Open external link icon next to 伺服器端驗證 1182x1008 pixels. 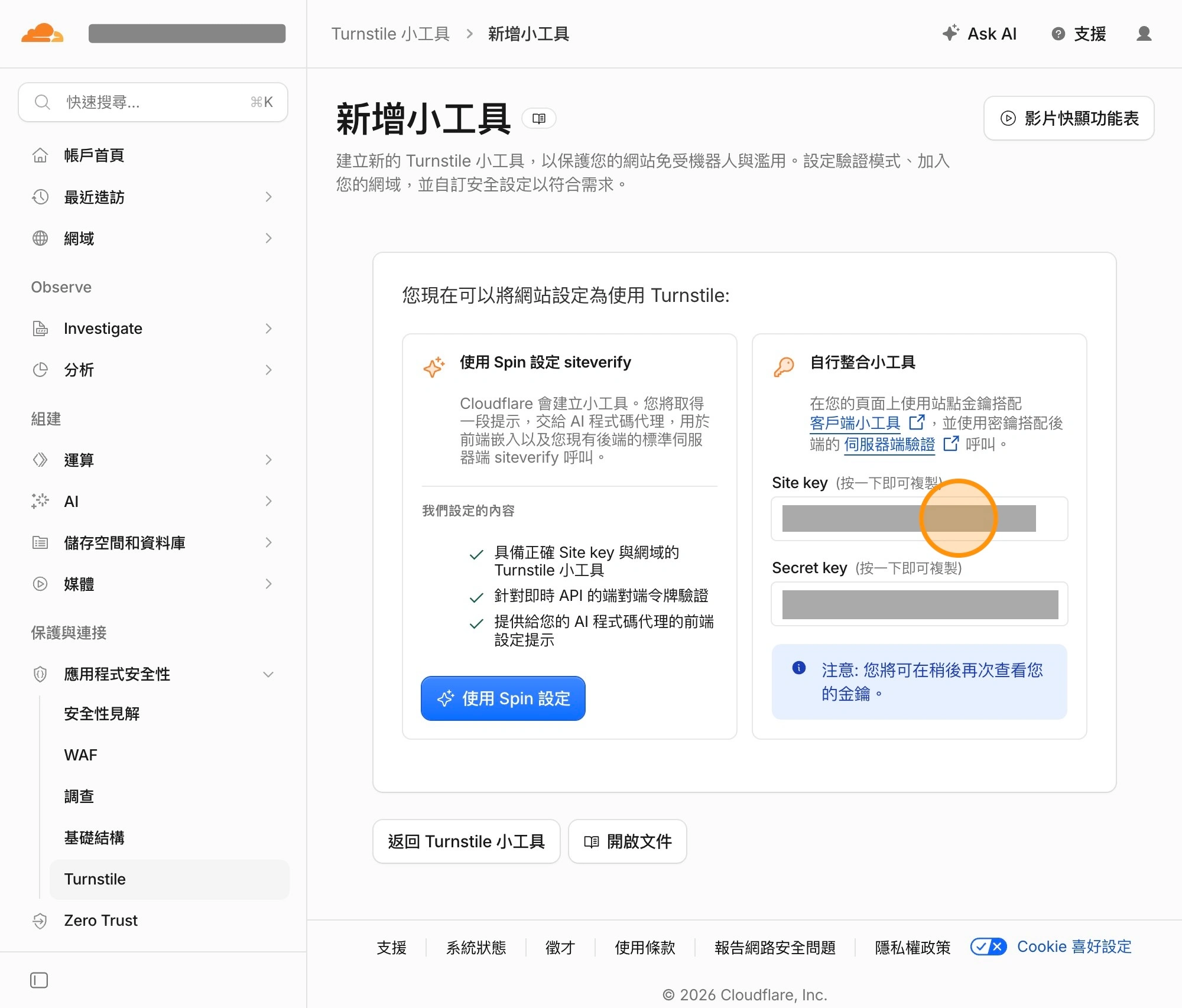click(951, 444)
